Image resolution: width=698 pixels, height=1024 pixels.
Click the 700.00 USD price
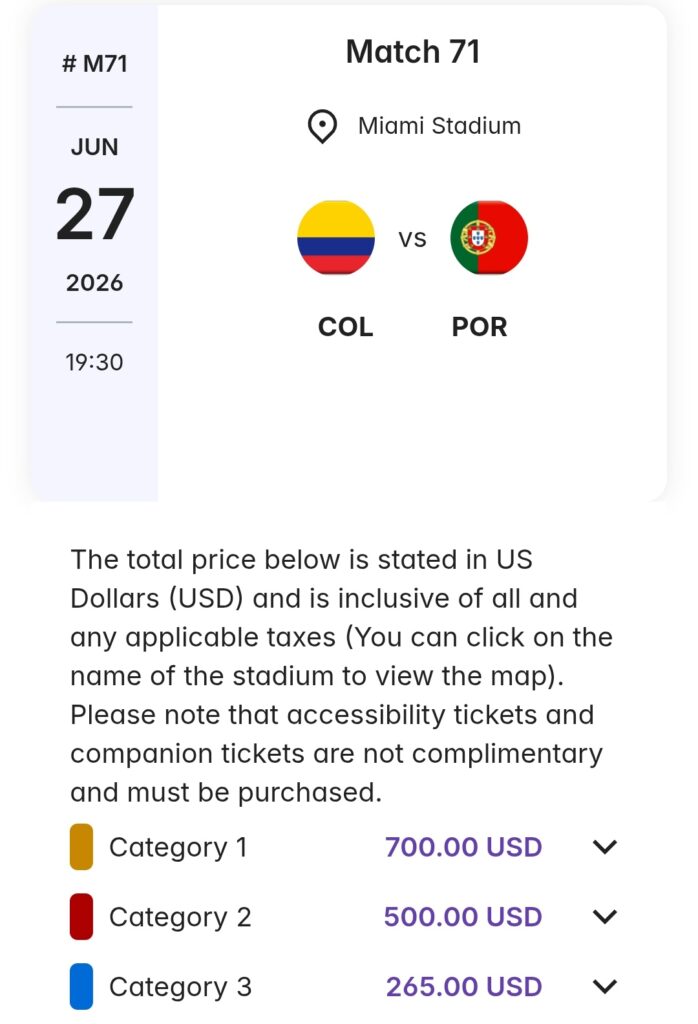pyautogui.click(x=463, y=847)
